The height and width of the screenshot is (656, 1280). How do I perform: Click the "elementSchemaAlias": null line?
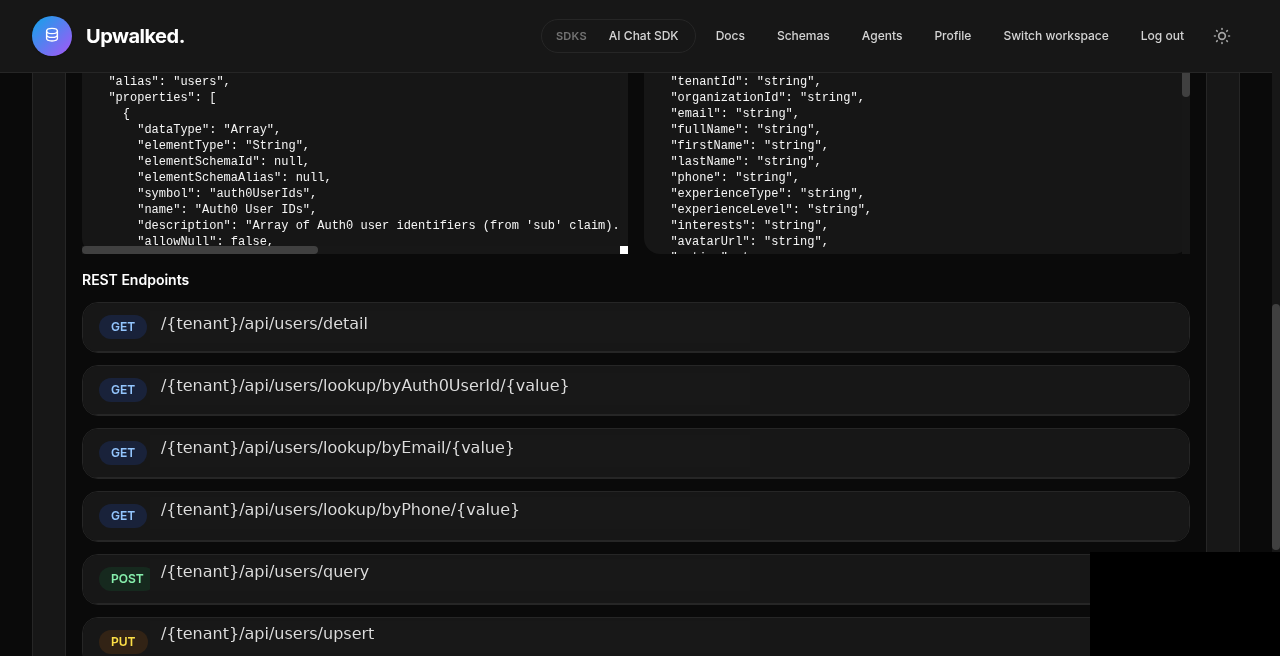click(x=234, y=178)
